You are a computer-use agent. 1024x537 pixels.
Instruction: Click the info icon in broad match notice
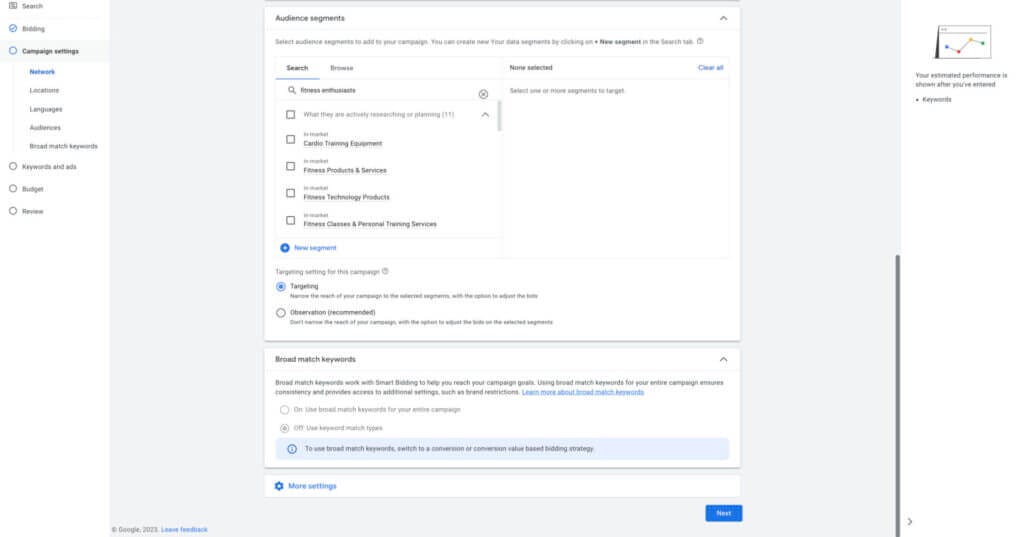click(x=292, y=449)
